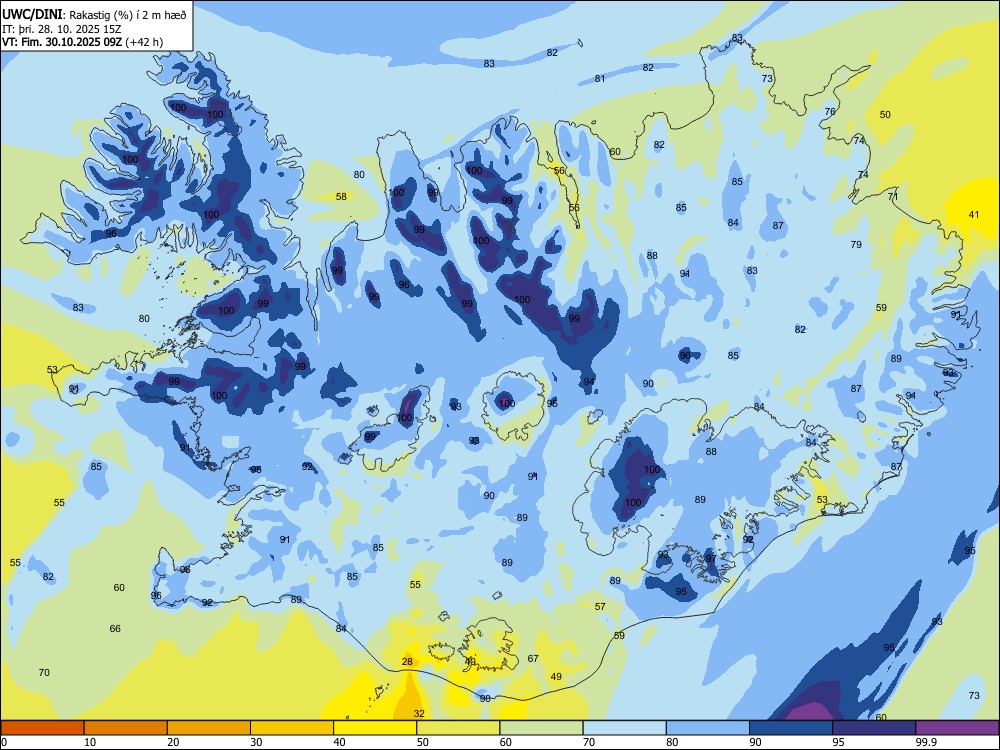Image resolution: width=1000 pixels, height=750 pixels.
Task: Click the map humidity value '66'
Action: click(115, 629)
